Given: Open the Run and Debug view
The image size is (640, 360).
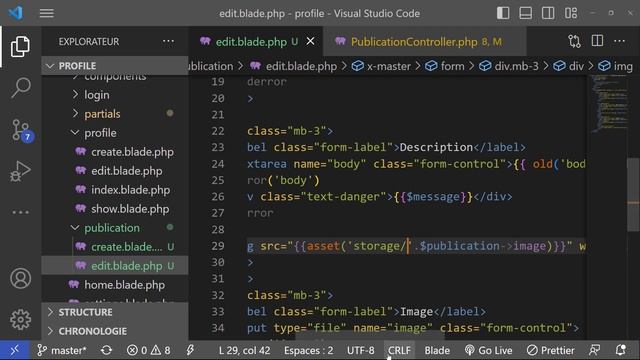Looking at the screenshot, I should [x=20, y=171].
